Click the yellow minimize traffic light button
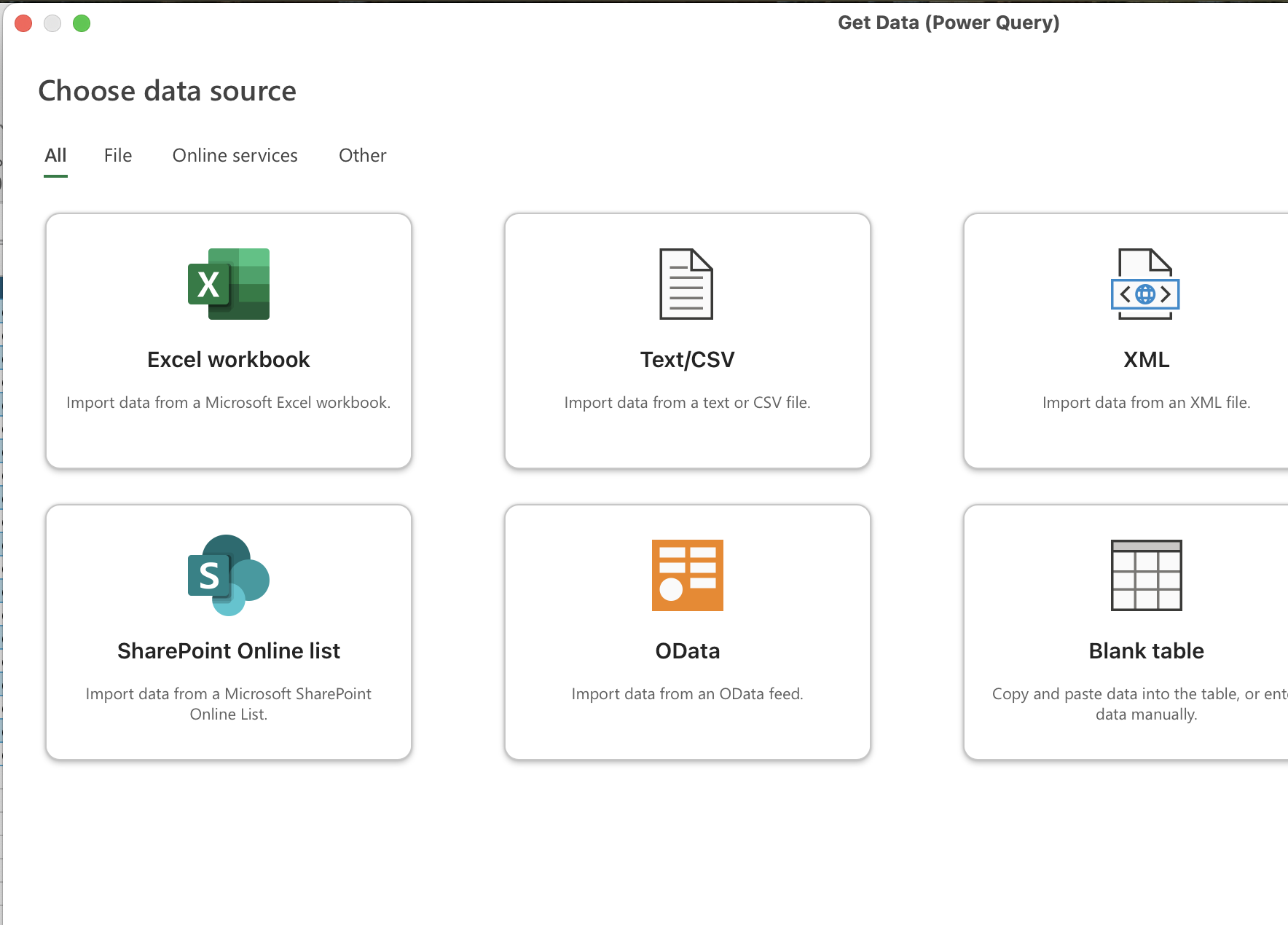Viewport: 1288px width, 925px height. pos(52,23)
